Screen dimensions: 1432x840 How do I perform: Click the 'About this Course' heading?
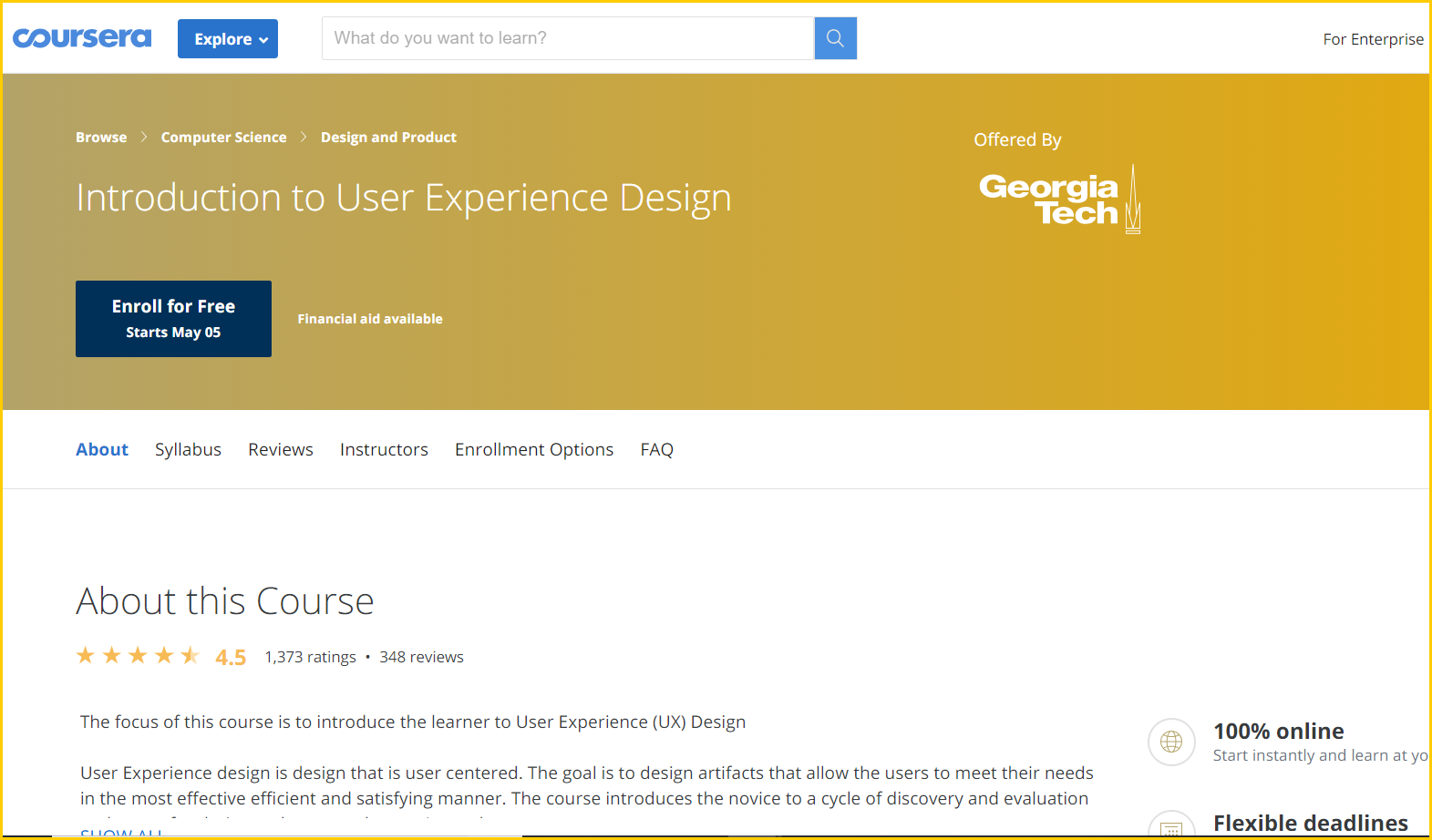point(225,601)
